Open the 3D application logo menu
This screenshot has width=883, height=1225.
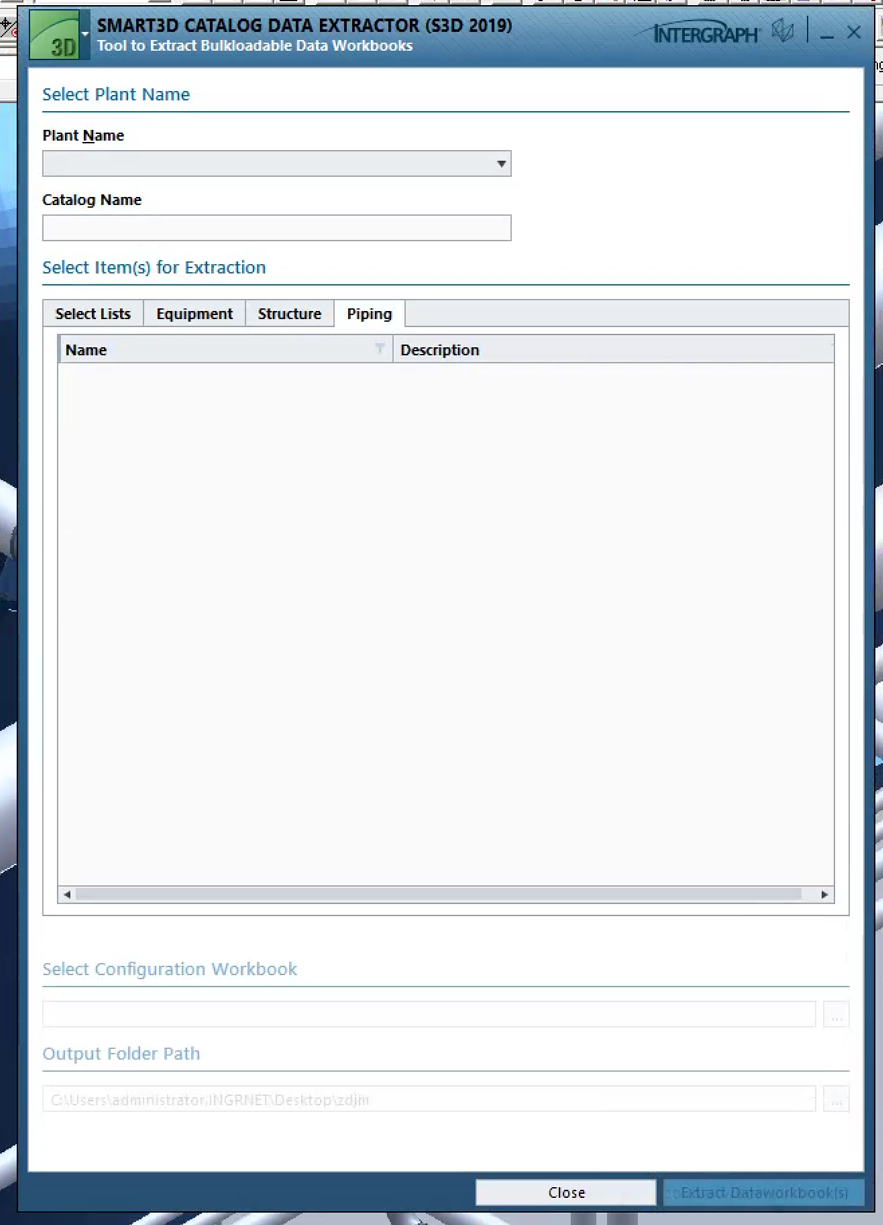point(55,36)
